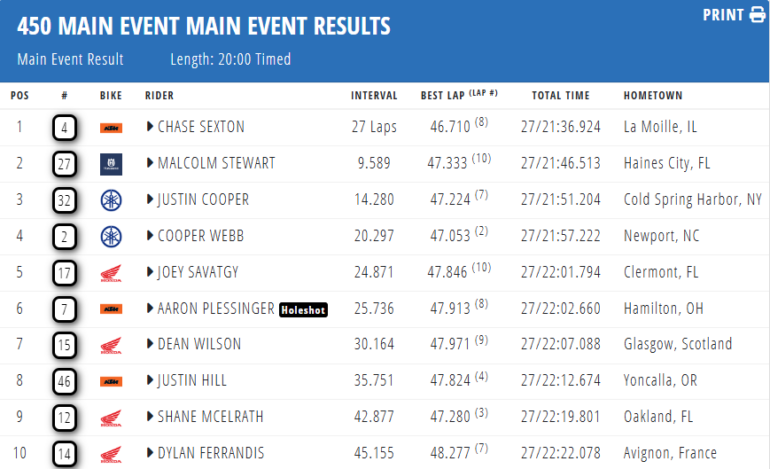This screenshot has width=770, height=469.
Task: Click KTM logo beside Aaron Plessinger
Action: [x=110, y=309]
